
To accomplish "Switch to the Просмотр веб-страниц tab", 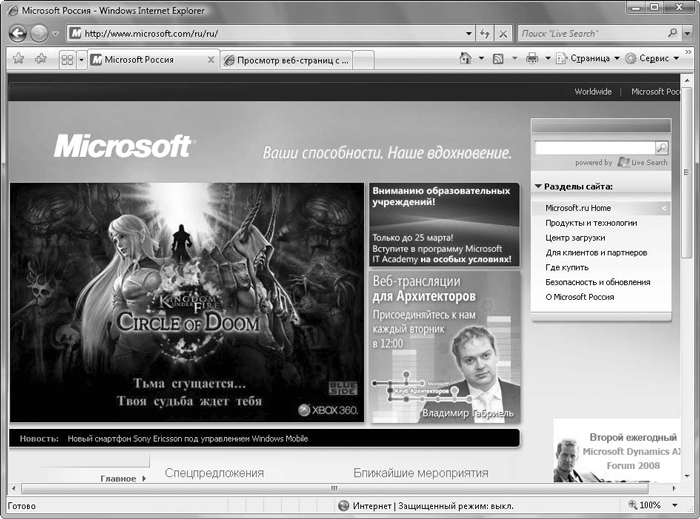I will pyautogui.click(x=287, y=60).
